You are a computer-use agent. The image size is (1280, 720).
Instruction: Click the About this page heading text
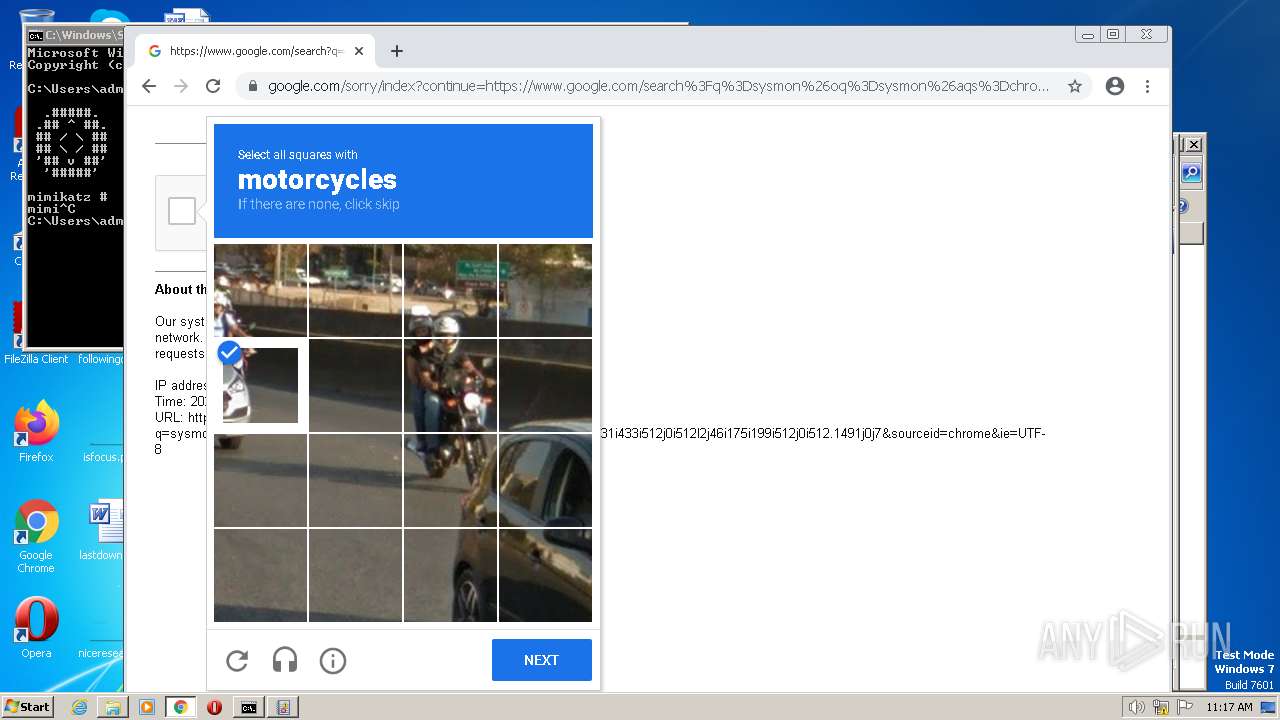180,289
